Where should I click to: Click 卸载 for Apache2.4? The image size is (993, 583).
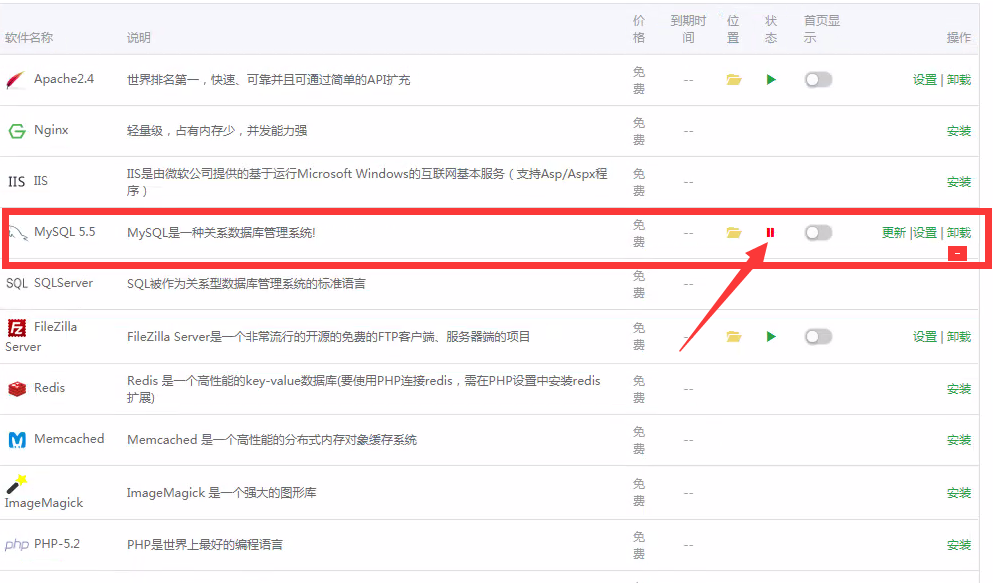959,80
